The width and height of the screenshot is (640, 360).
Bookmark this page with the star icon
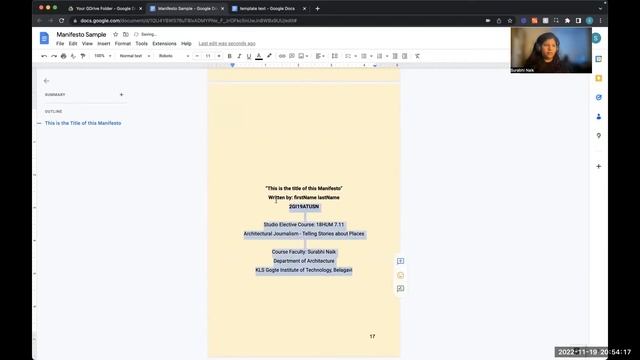coord(510,20)
